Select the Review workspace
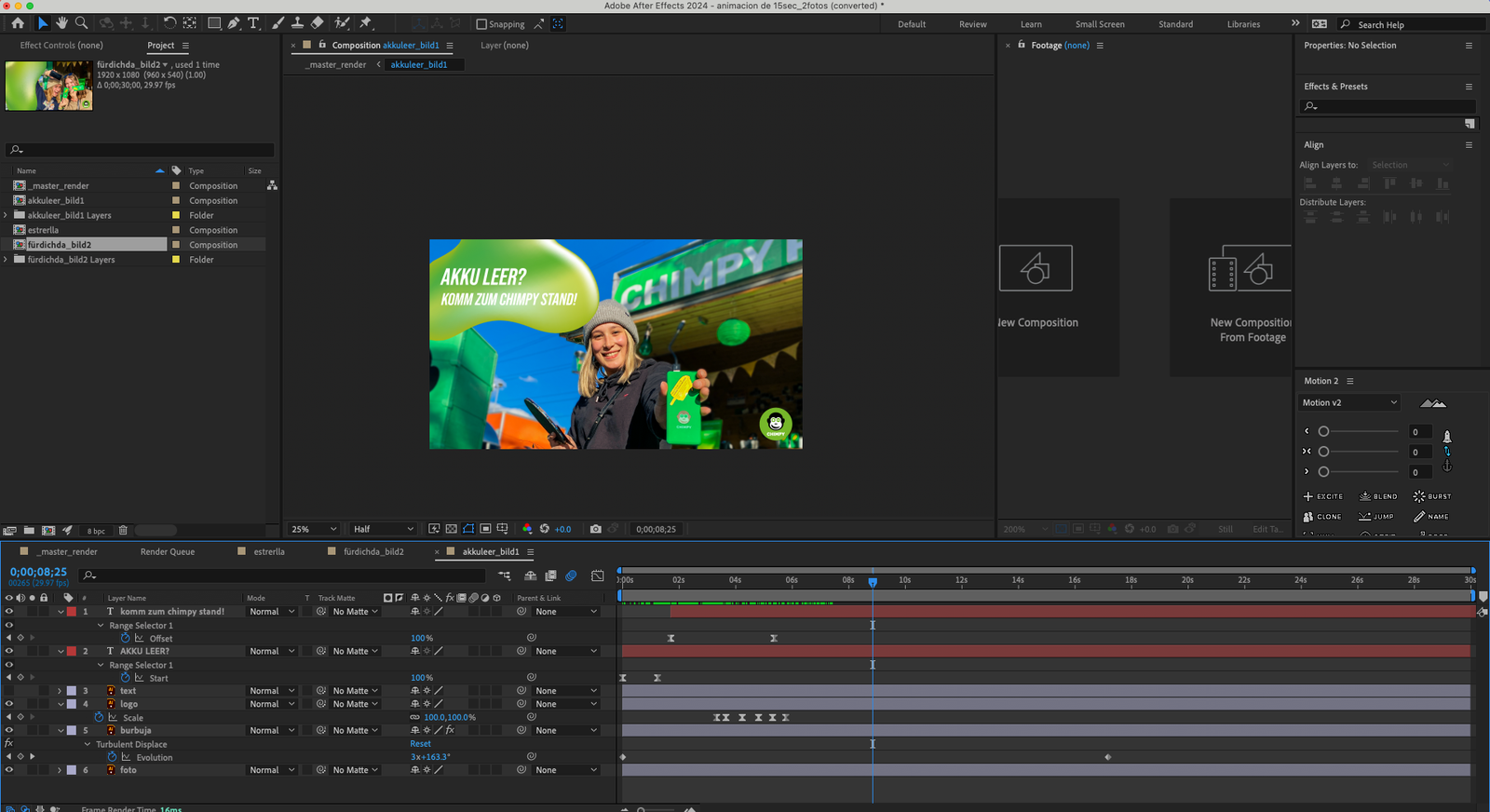Viewport: 1490px width, 812px height. click(973, 24)
